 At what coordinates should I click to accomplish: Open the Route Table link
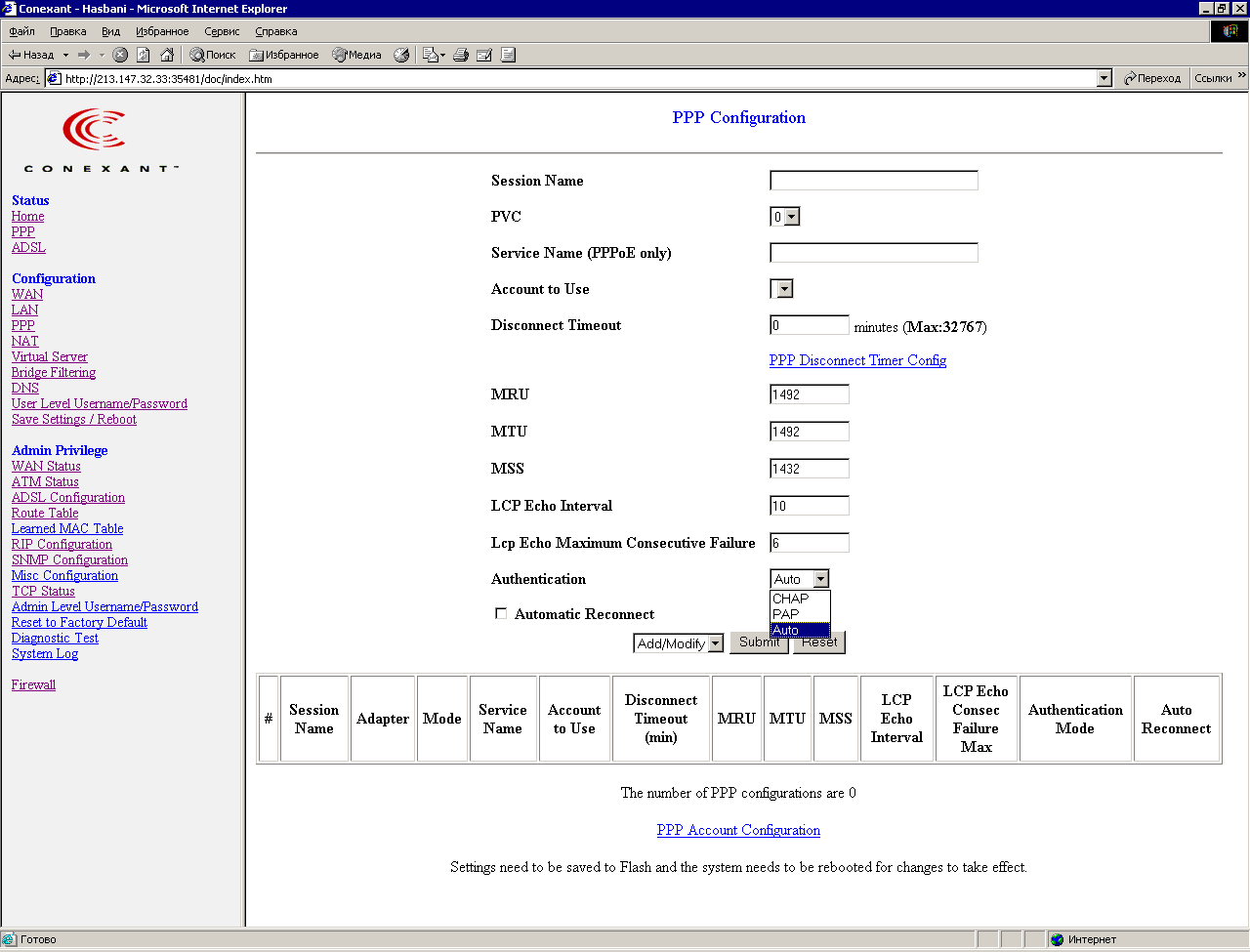45,513
